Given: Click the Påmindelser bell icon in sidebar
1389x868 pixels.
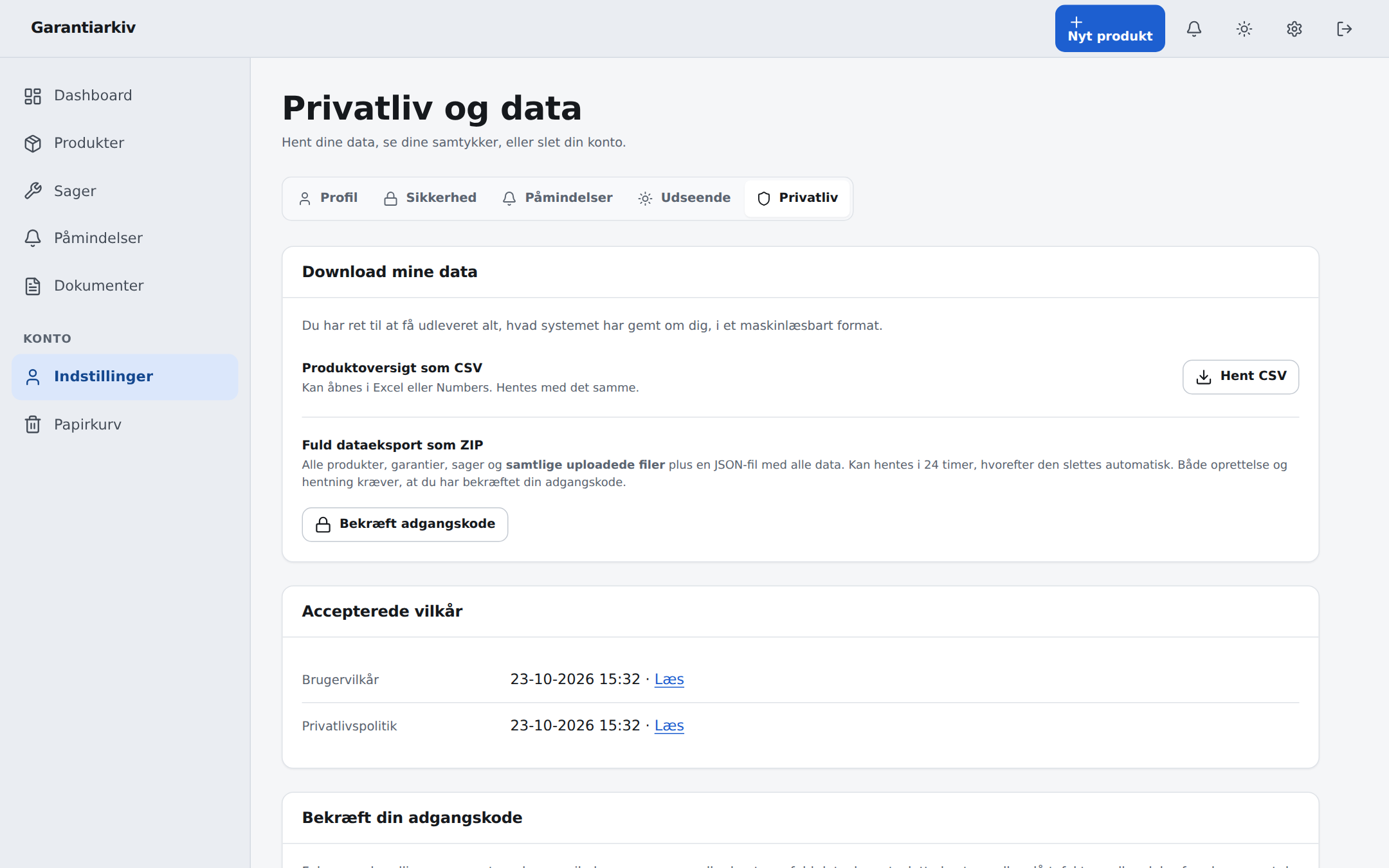Looking at the screenshot, I should 33,239.
